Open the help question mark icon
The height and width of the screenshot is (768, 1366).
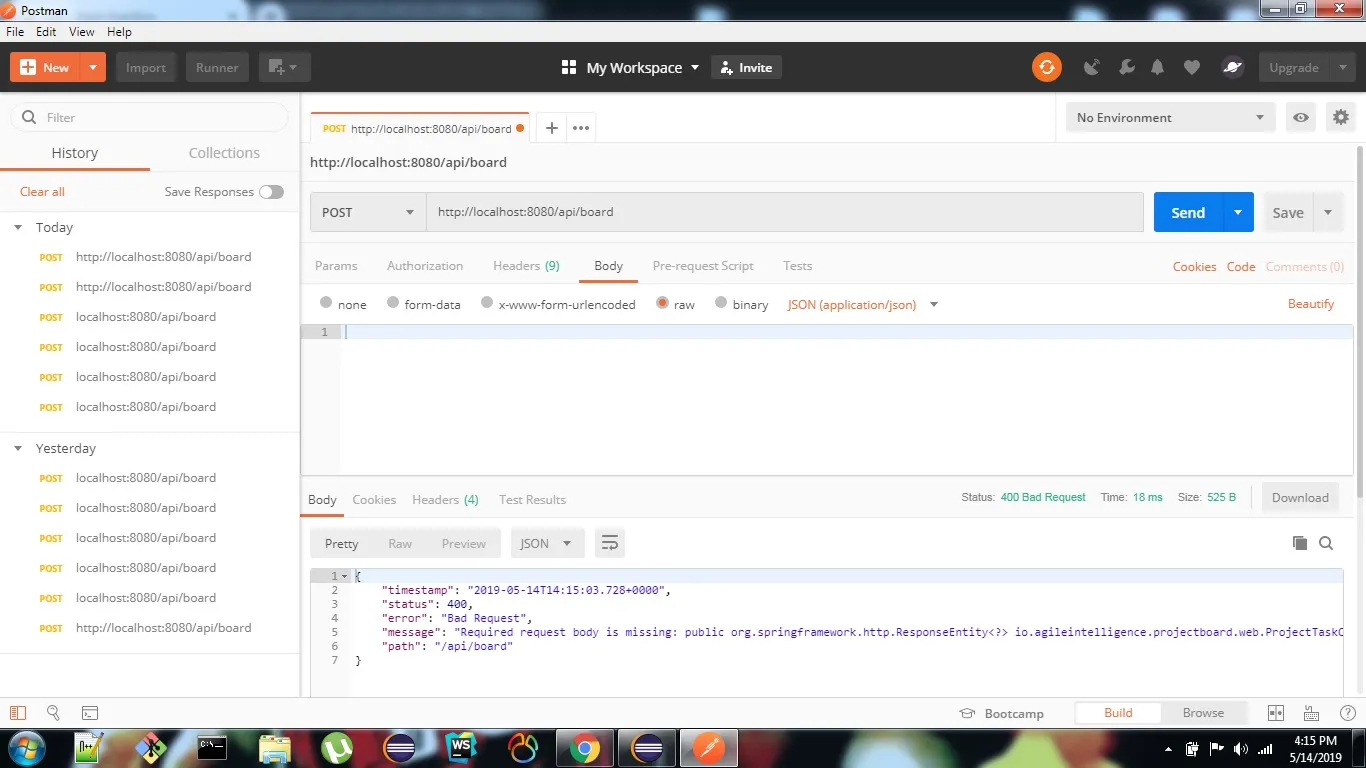pyautogui.click(x=1347, y=713)
